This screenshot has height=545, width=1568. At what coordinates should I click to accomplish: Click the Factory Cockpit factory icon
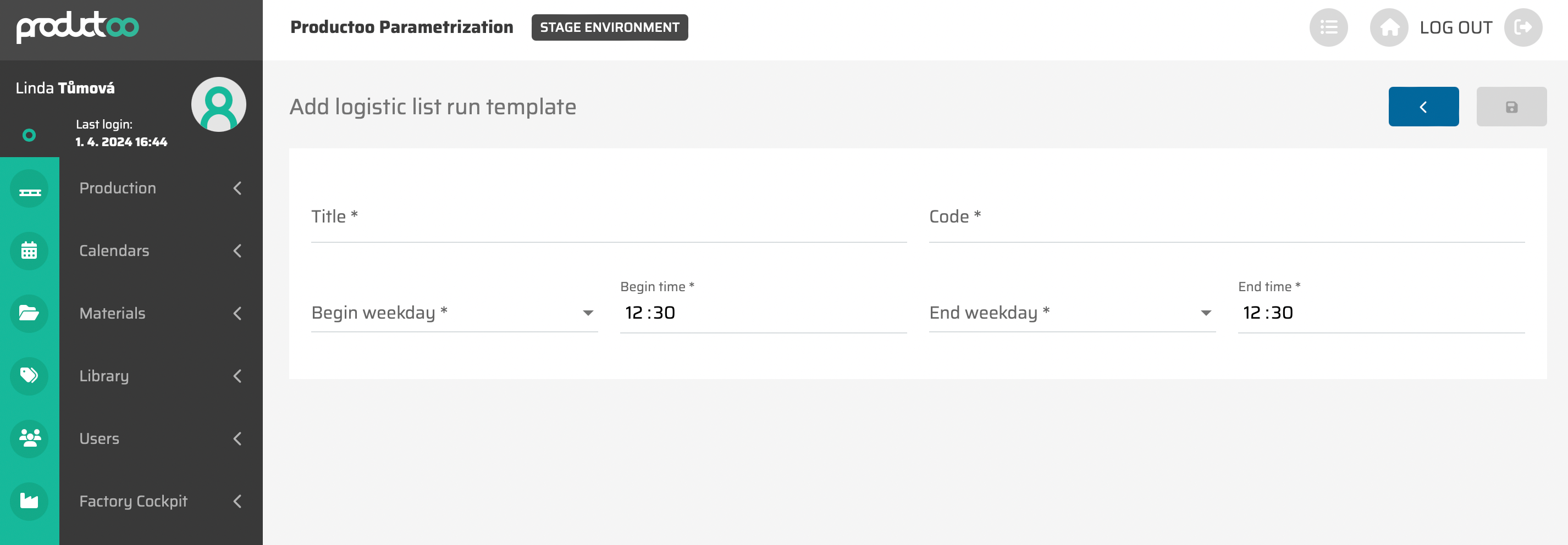[x=29, y=501]
